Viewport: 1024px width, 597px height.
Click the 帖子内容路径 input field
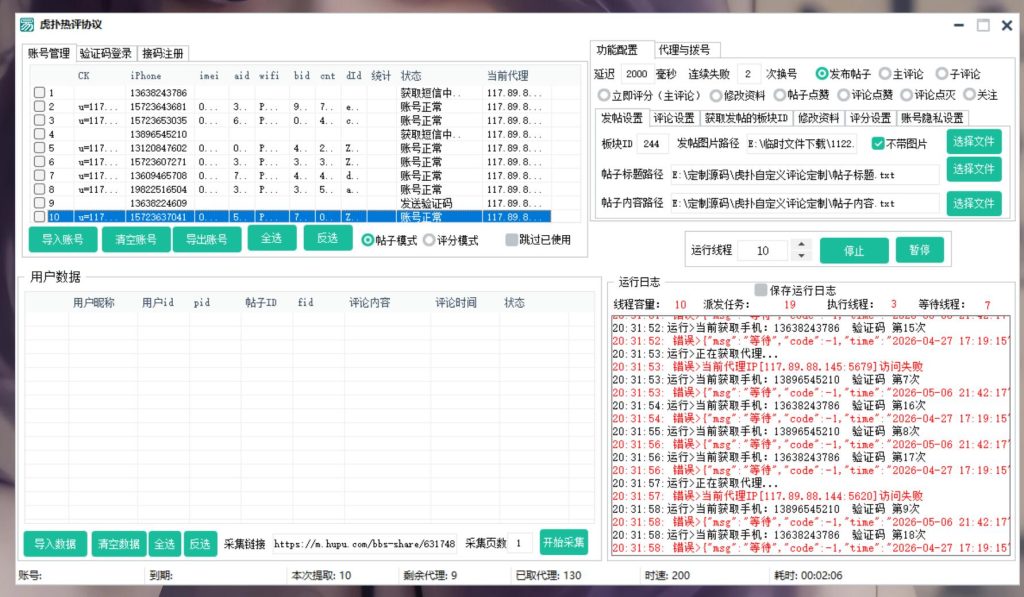pyautogui.click(x=805, y=203)
